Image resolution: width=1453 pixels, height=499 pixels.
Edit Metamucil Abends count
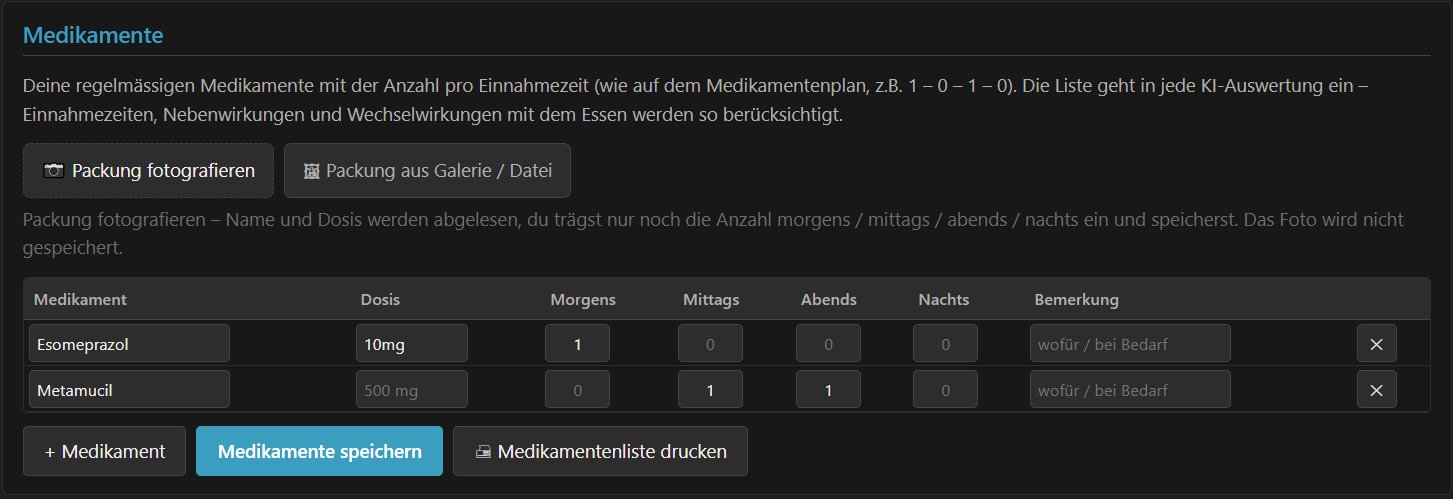tap(828, 390)
